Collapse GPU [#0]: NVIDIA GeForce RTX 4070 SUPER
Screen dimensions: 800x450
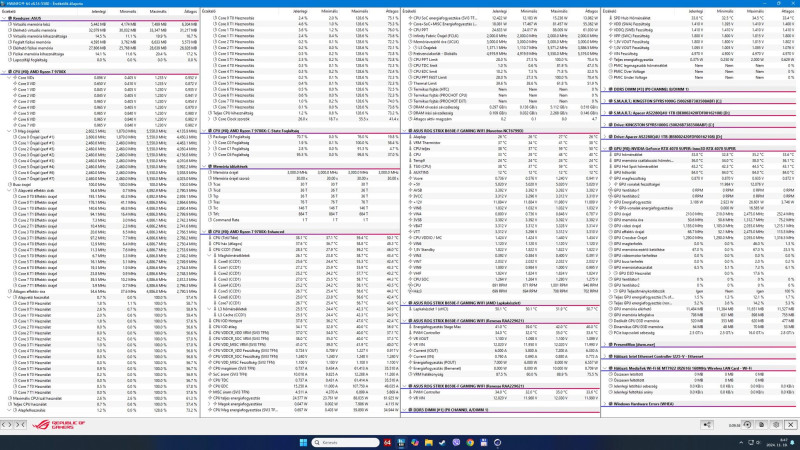[x=605, y=149]
